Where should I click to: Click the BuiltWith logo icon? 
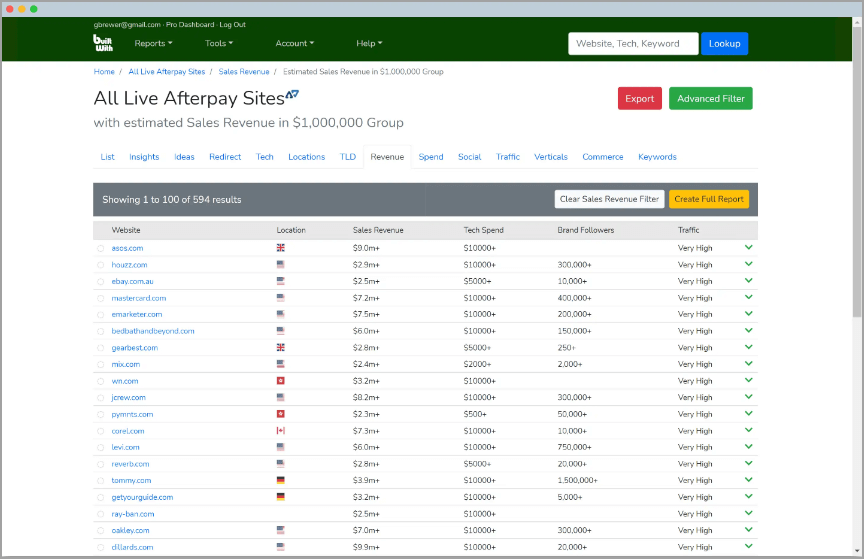coord(103,43)
